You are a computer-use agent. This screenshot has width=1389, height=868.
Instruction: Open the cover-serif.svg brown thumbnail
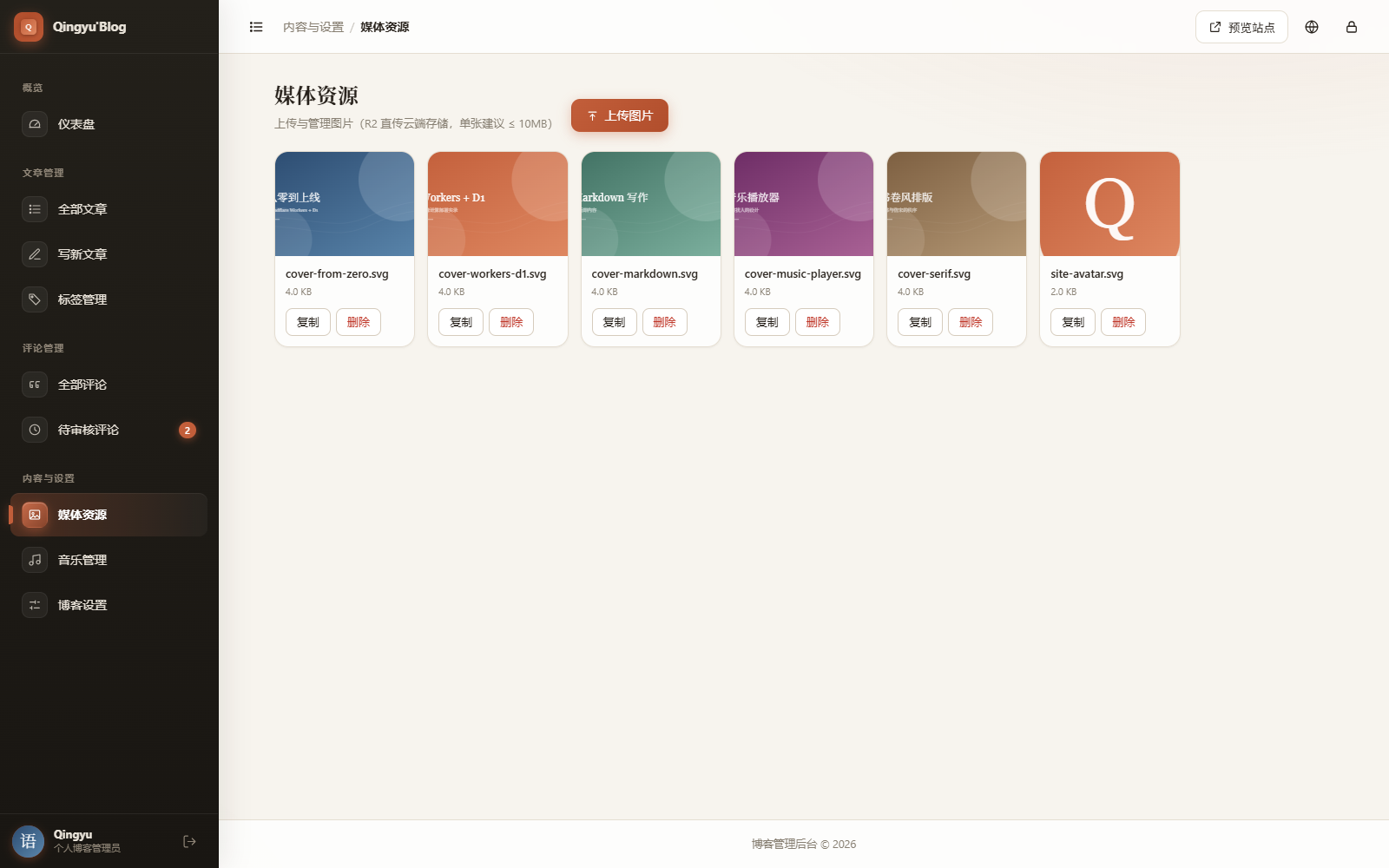point(957,204)
